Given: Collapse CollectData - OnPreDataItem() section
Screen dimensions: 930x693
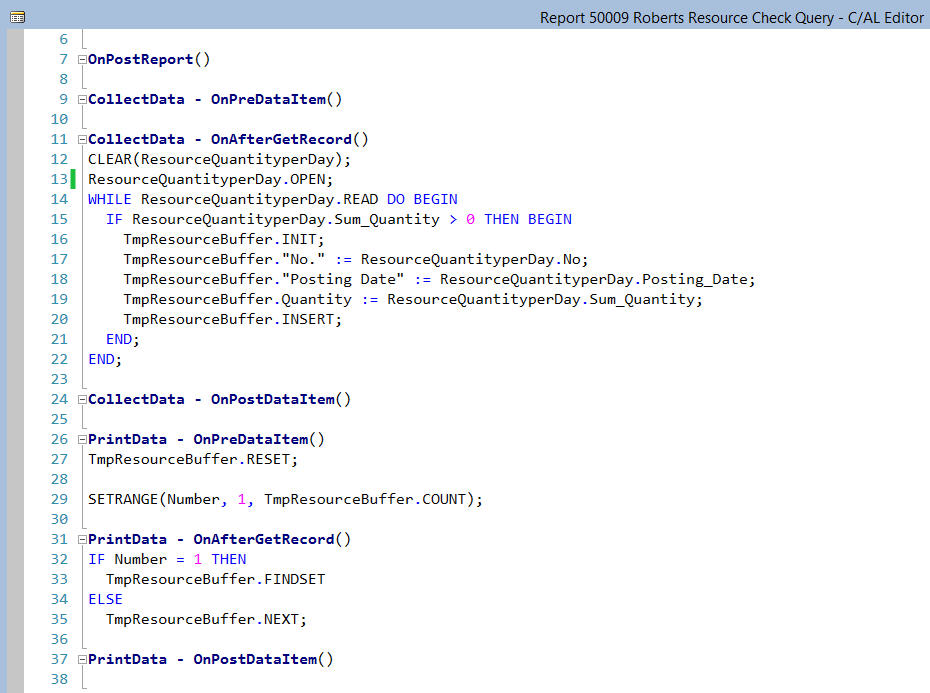Looking at the screenshot, I should [x=82, y=100].
